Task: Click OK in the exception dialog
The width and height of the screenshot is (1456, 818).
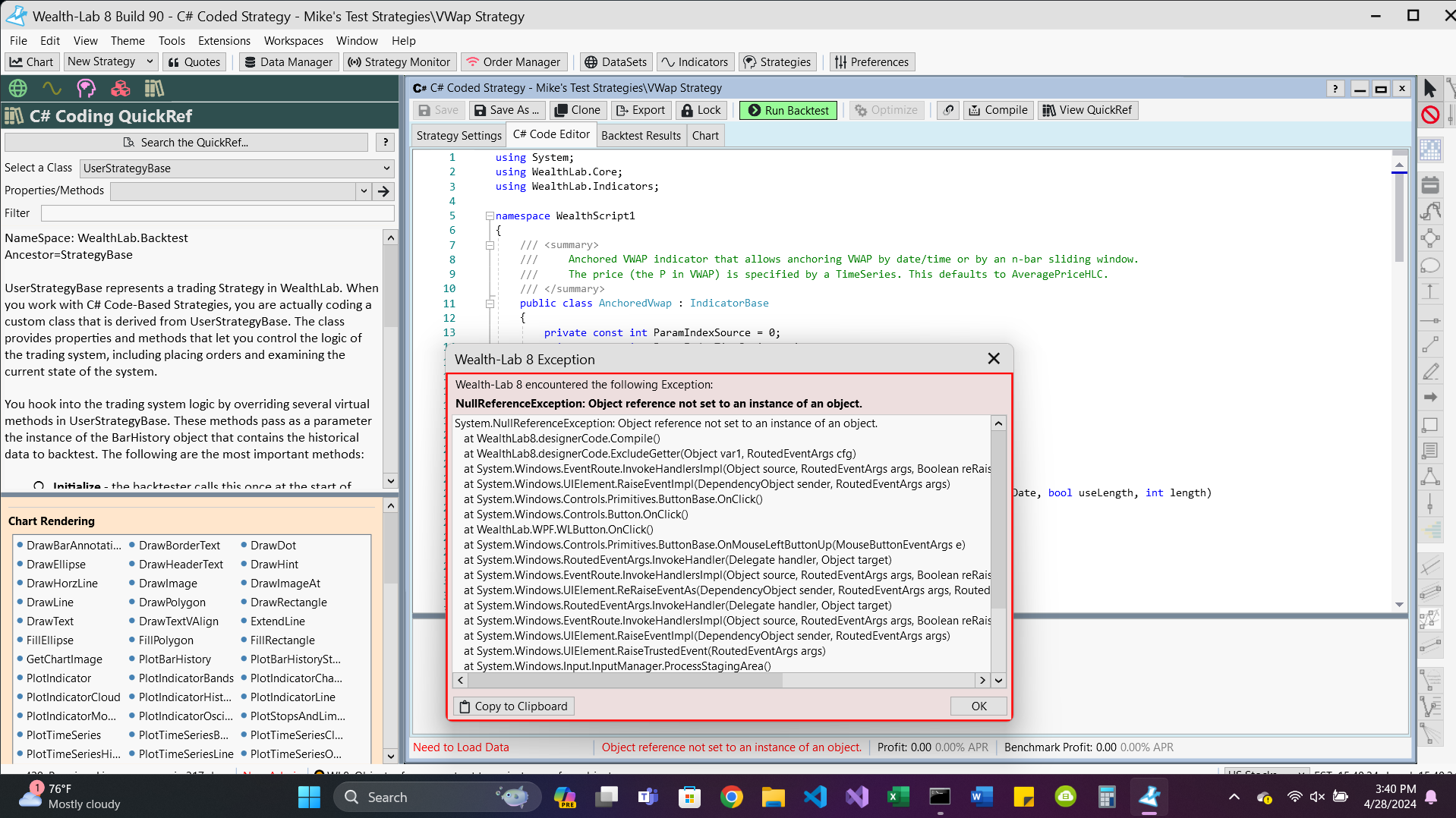Action: pyautogui.click(x=979, y=706)
